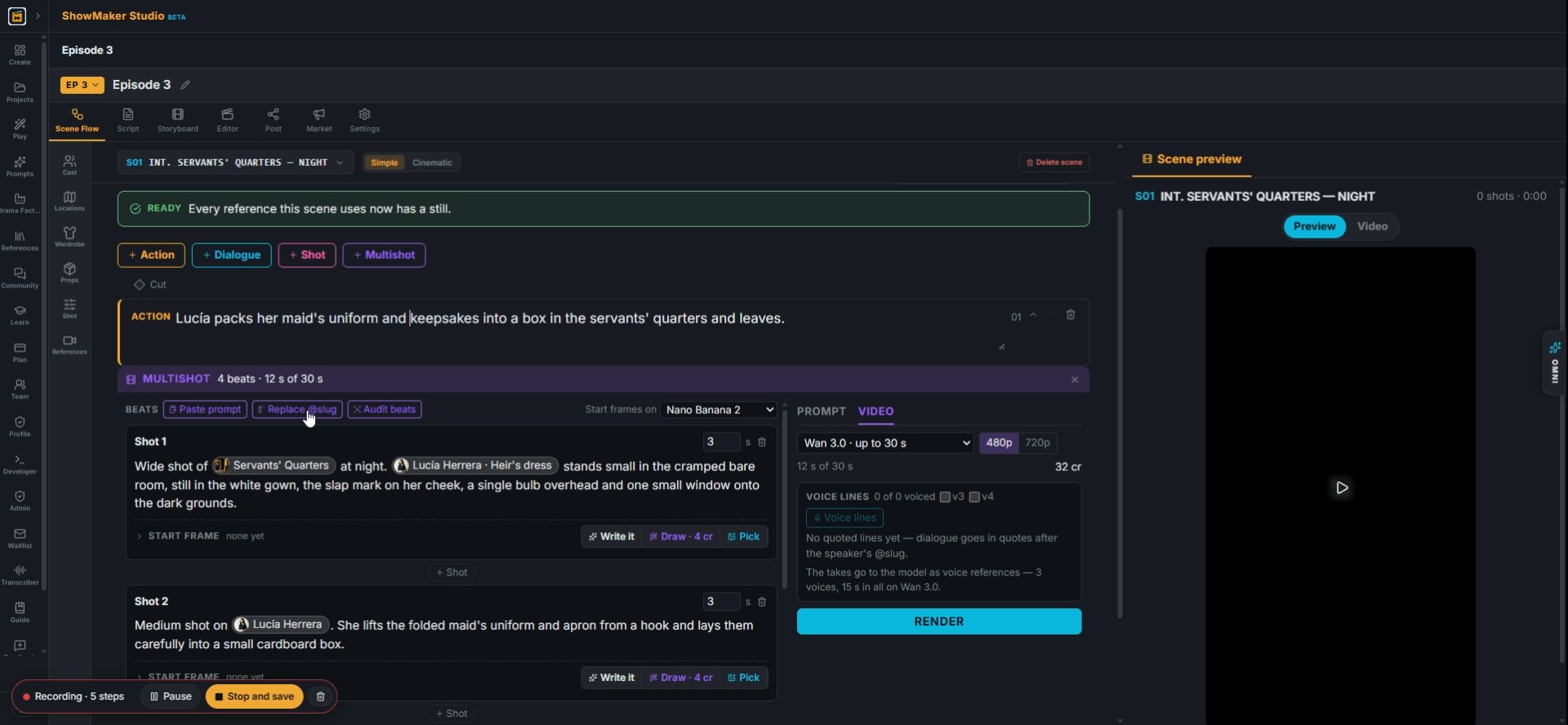Tick the v3 voice checkbox
The height and width of the screenshot is (725, 1568).
945,496
